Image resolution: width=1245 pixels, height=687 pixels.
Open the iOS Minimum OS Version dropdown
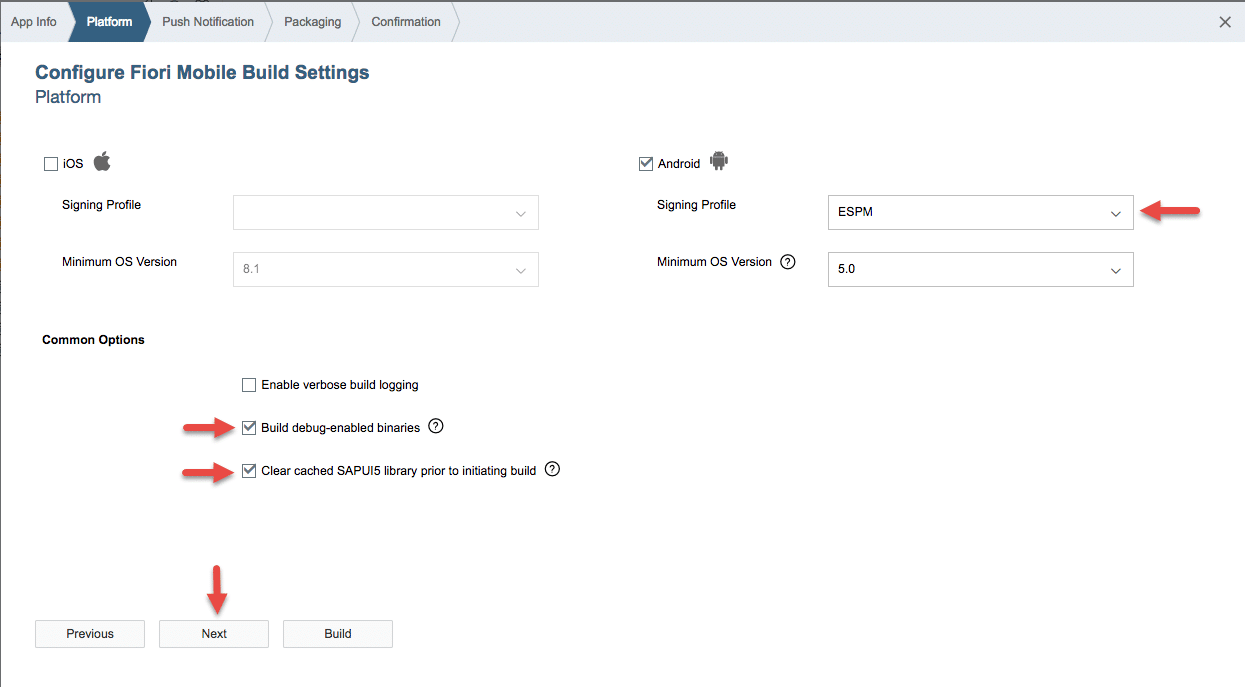[x=385, y=270]
